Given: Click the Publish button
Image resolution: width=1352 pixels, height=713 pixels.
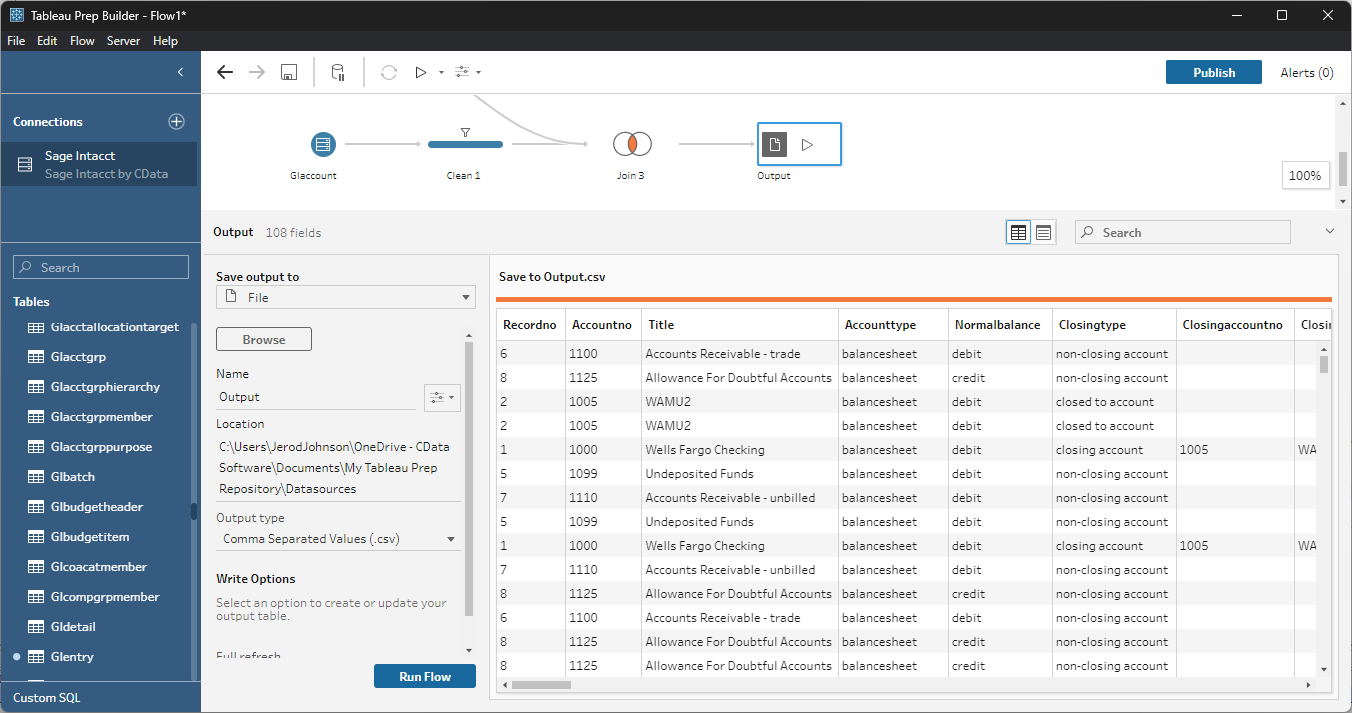Looking at the screenshot, I should tap(1213, 72).
